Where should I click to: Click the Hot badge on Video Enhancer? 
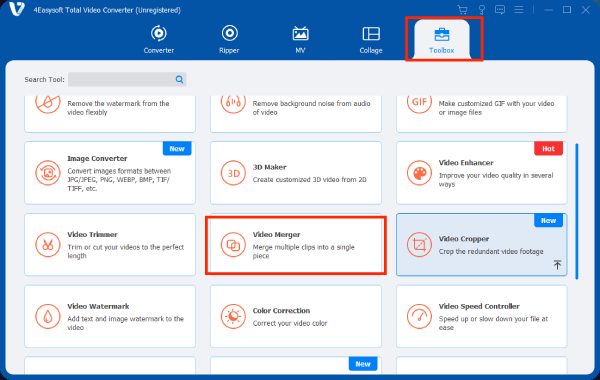[x=548, y=148]
